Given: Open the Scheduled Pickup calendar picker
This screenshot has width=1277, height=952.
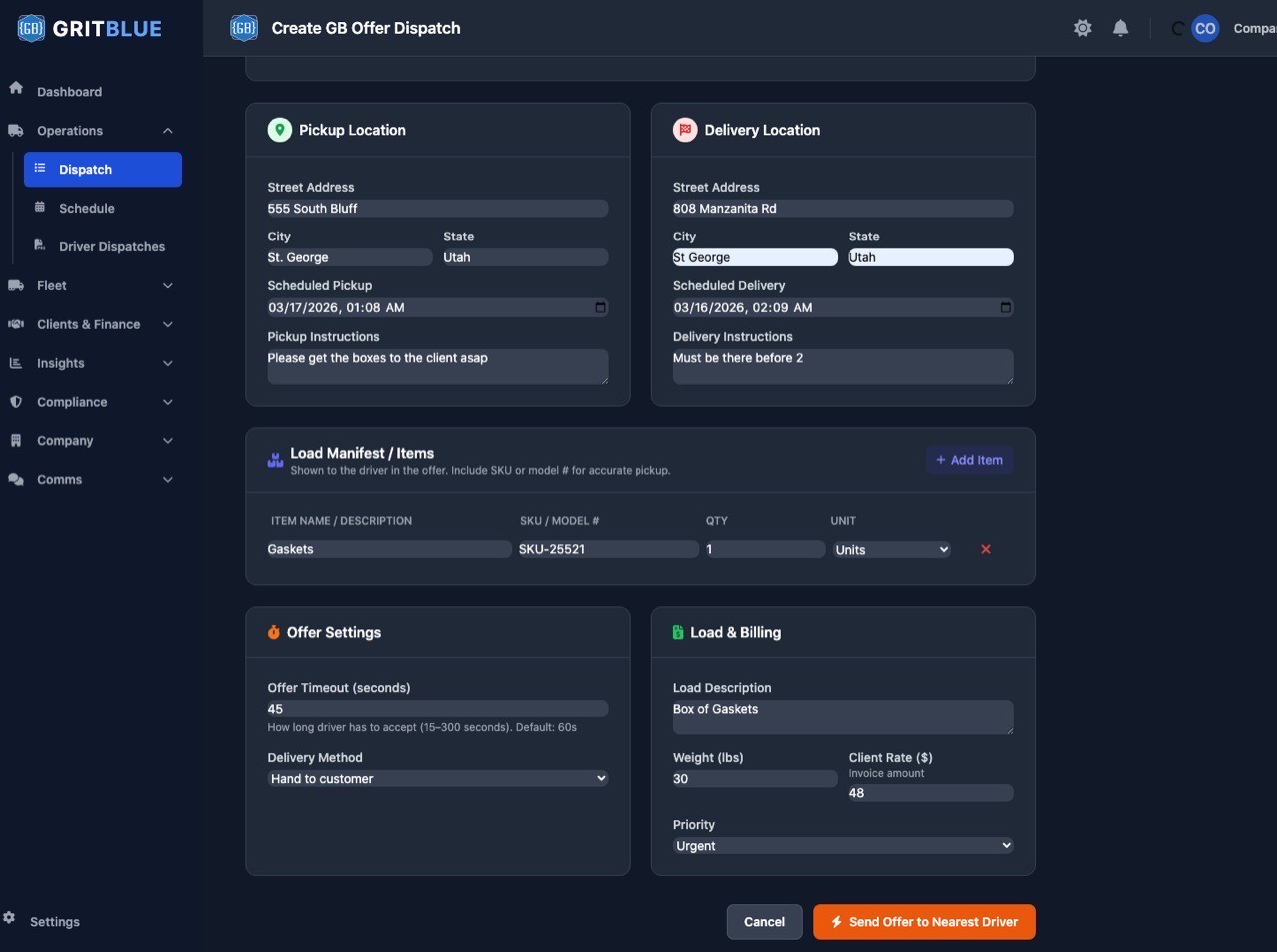Looking at the screenshot, I should coord(600,307).
